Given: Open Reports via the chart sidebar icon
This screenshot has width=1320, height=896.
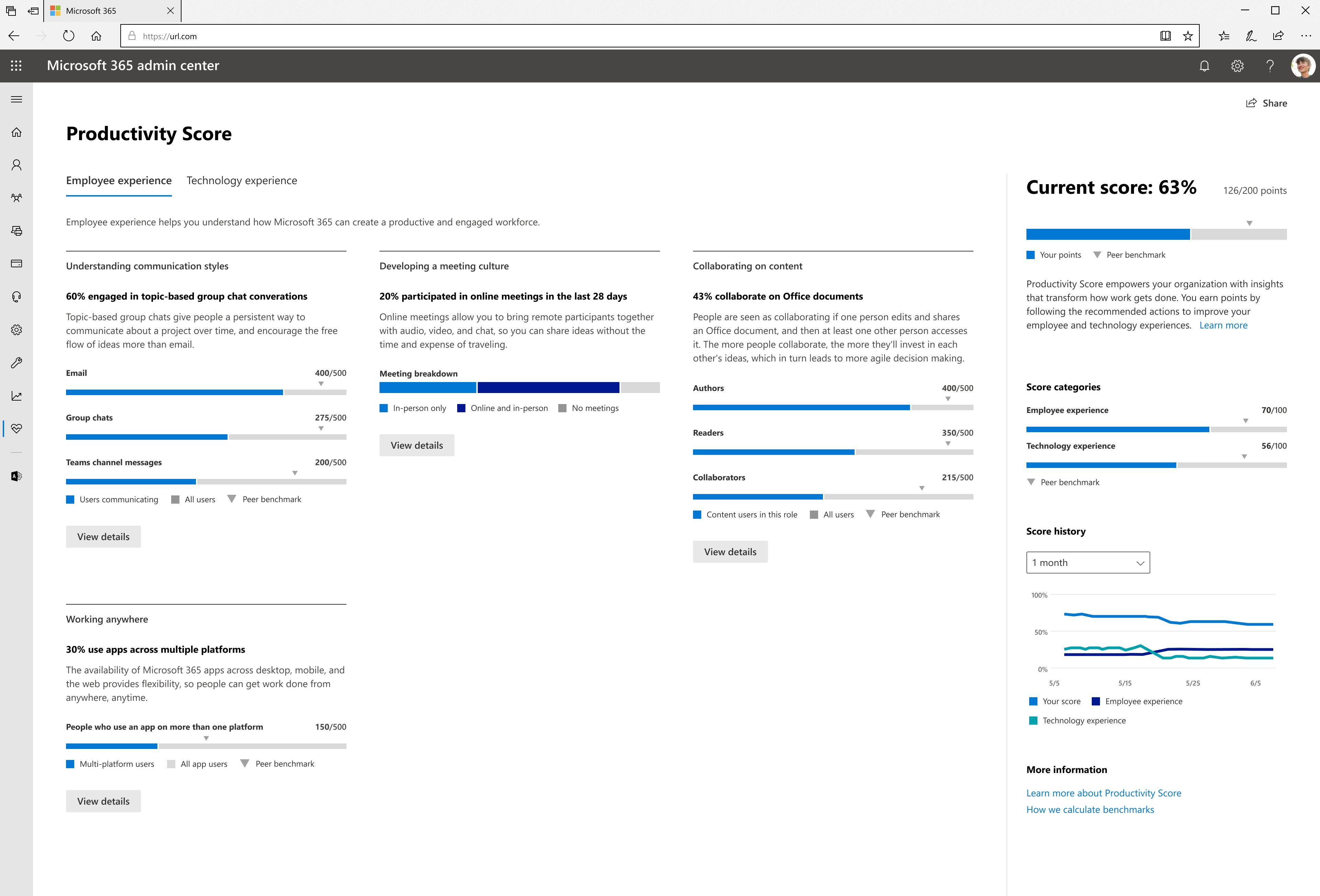Looking at the screenshot, I should (x=16, y=396).
